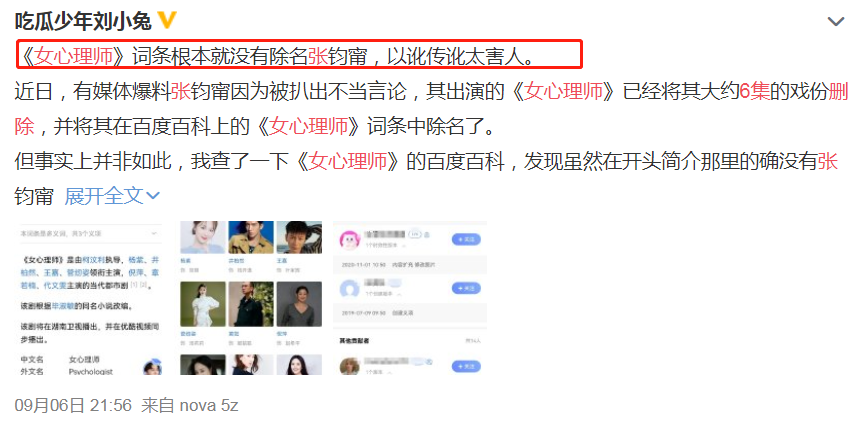
Task: Click first 《女心理师》 red topic link
Action: 73,56
